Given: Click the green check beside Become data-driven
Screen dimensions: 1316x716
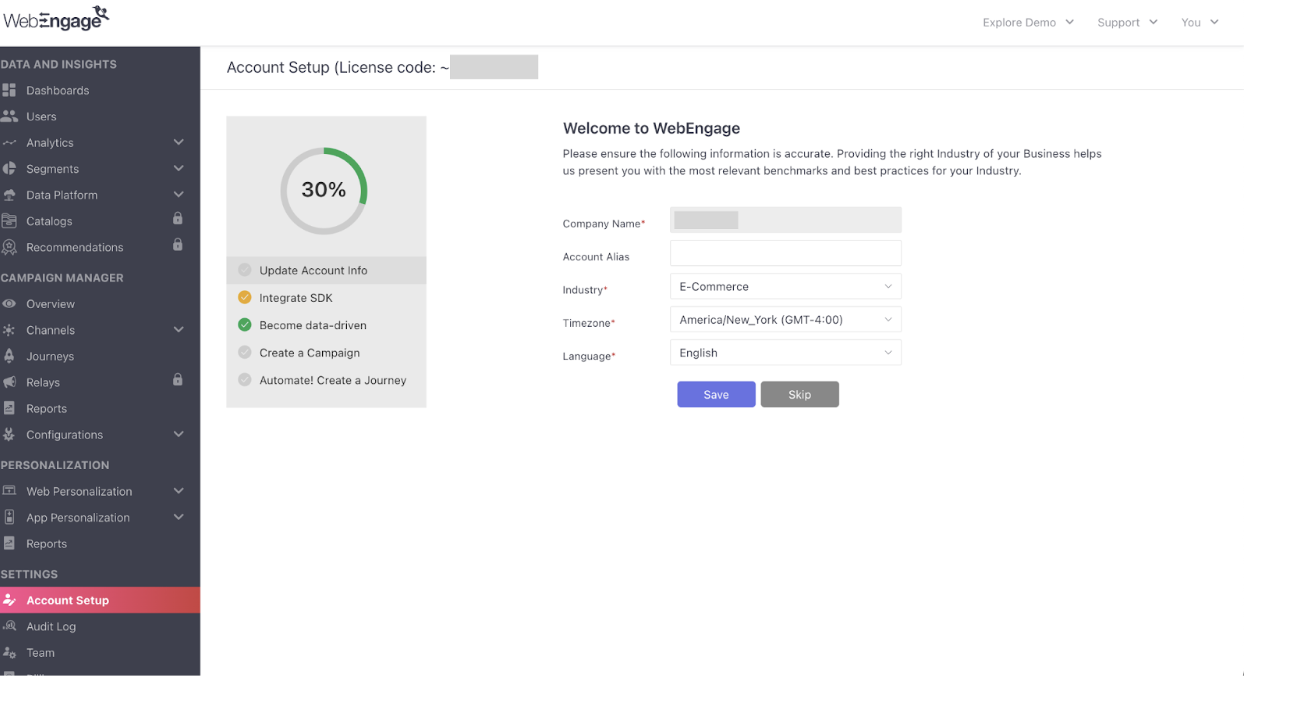Looking at the screenshot, I should pos(244,325).
